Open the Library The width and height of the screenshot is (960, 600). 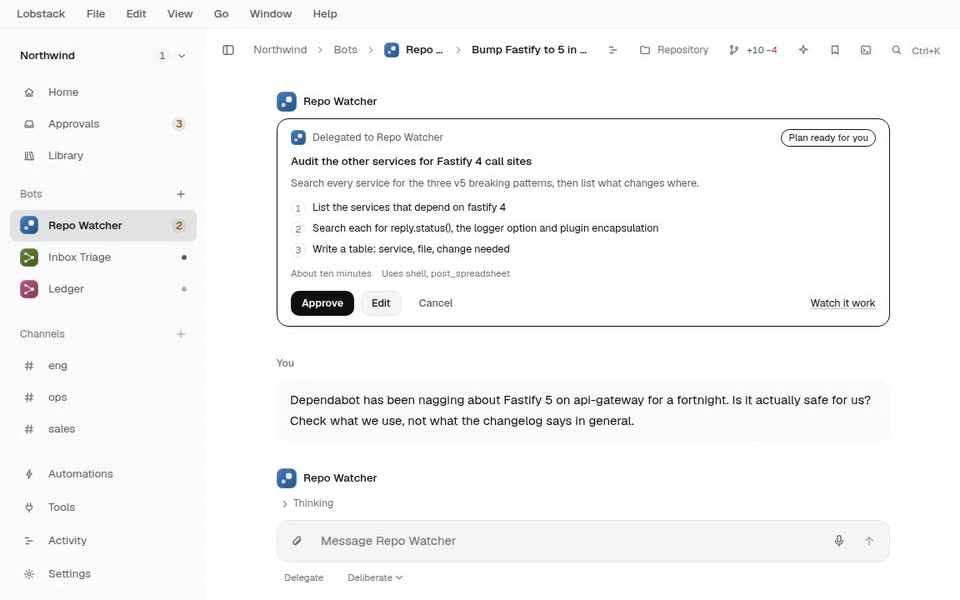103,156
